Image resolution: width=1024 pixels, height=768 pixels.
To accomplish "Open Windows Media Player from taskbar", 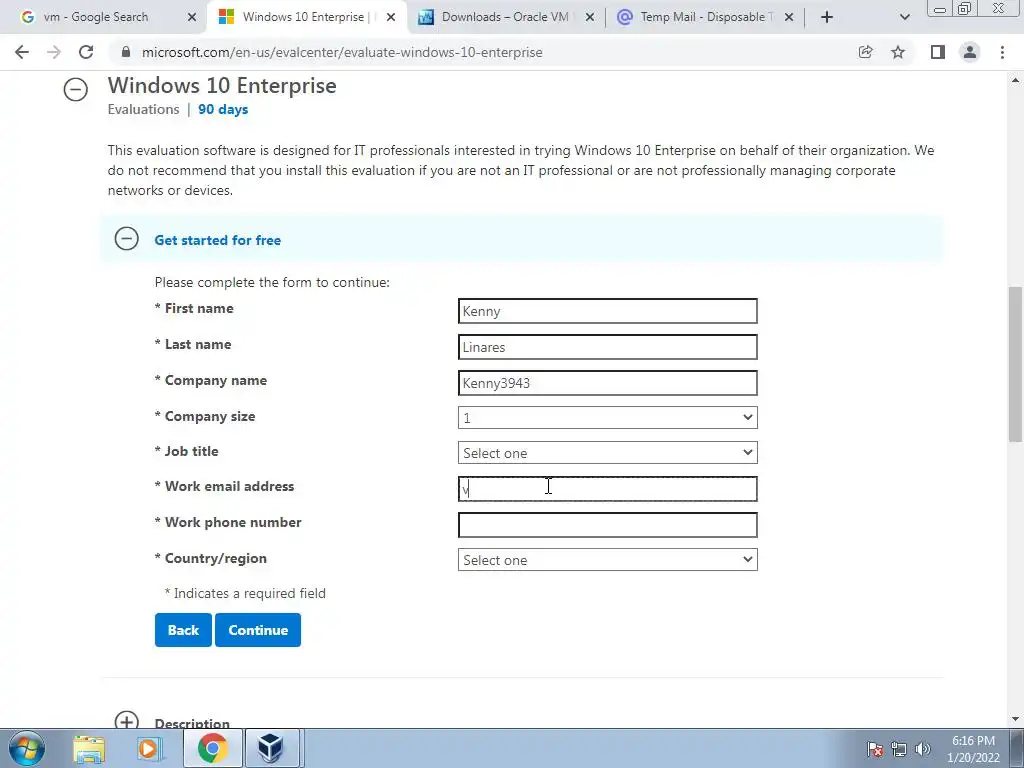I will (x=149, y=748).
